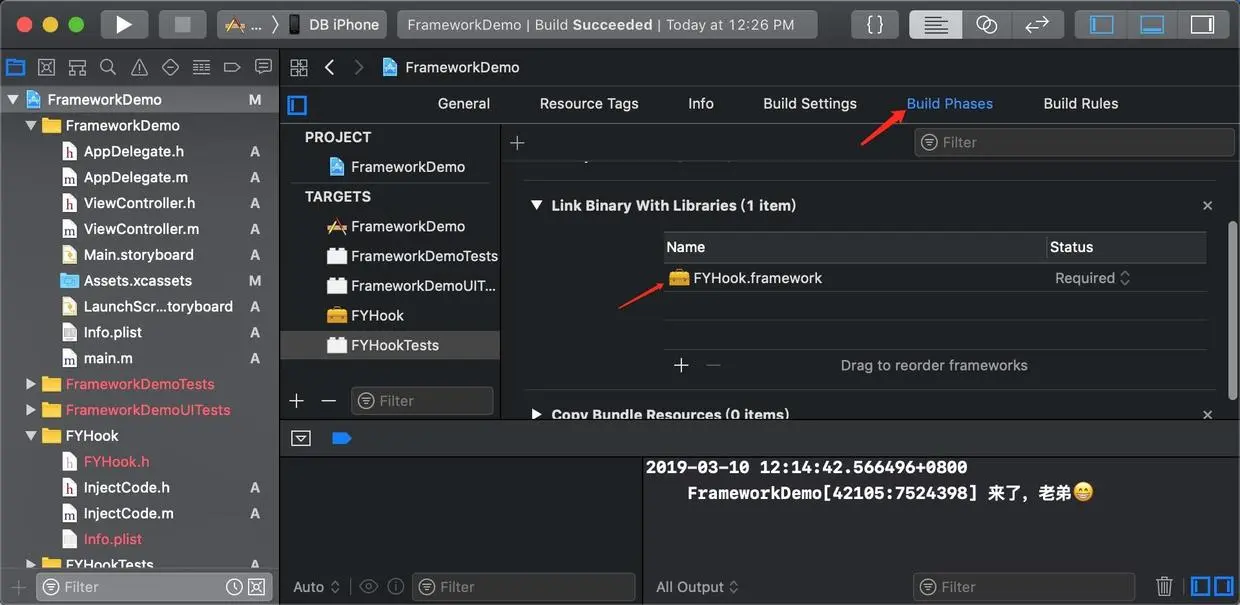
Task: Go forward in editor history
Action: click(359, 67)
